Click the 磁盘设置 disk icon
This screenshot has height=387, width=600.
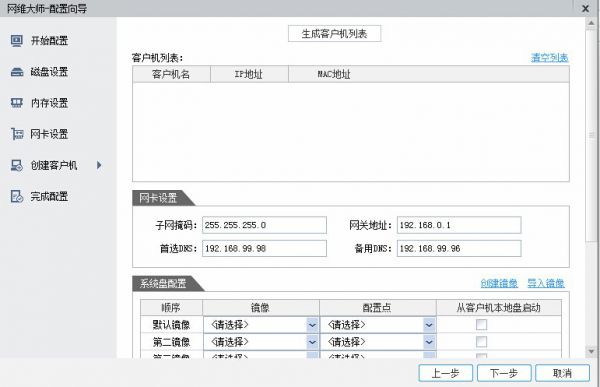16,72
